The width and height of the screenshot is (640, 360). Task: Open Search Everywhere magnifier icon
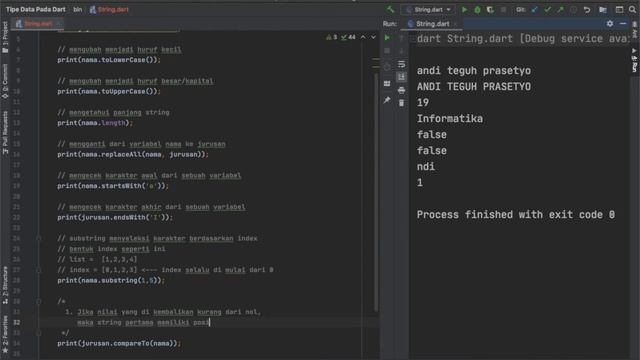pos(632,9)
